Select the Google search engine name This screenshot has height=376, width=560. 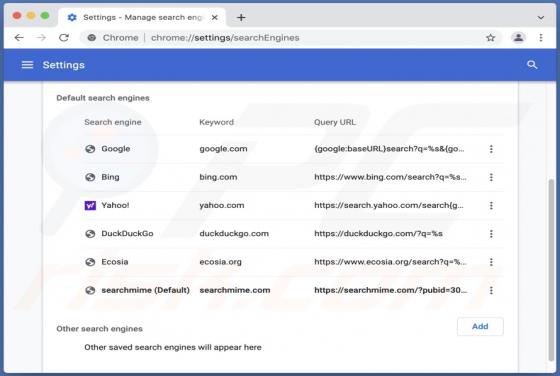coord(116,149)
